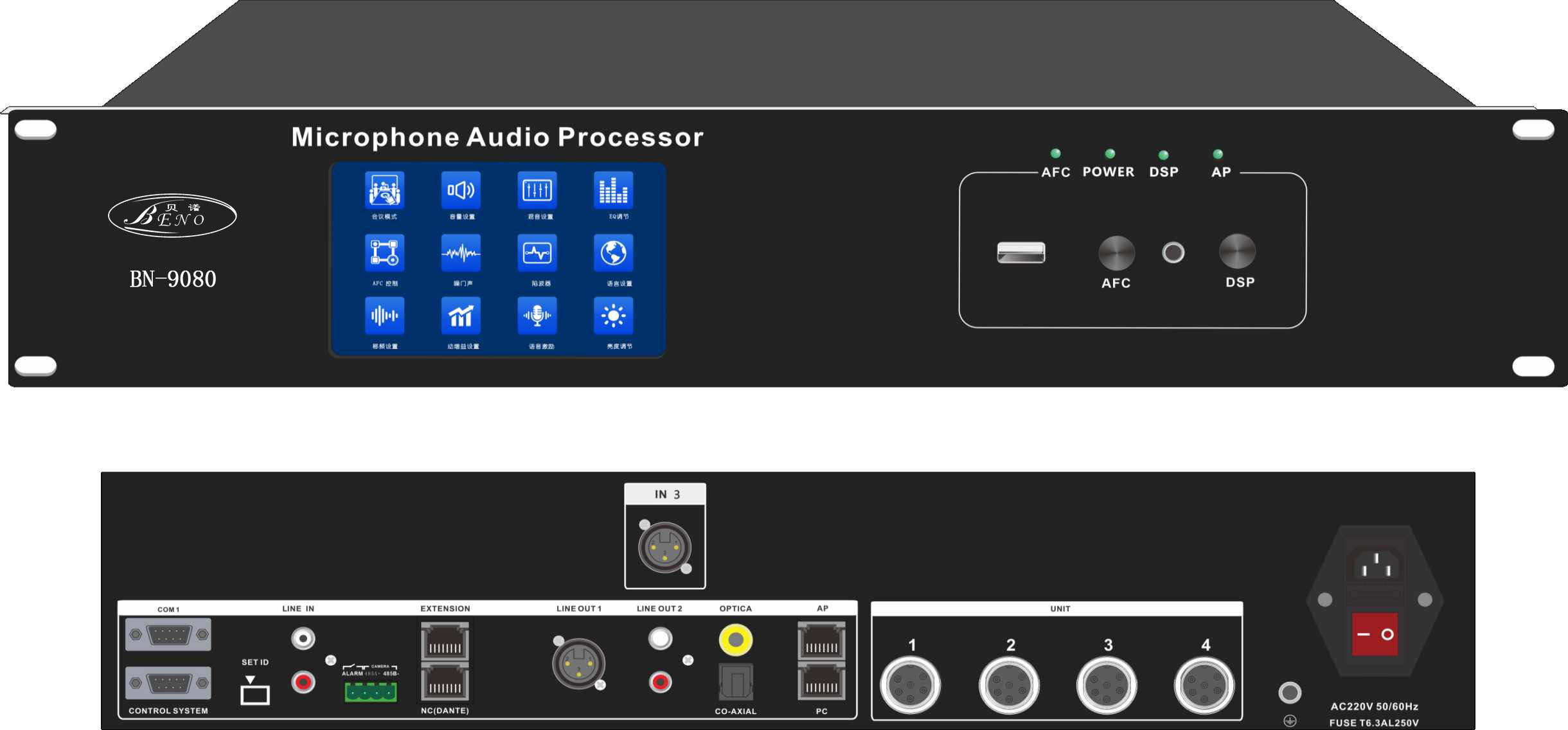Open the frequency shift settings icon
Screen dimensions: 1568x730
tap(384, 316)
